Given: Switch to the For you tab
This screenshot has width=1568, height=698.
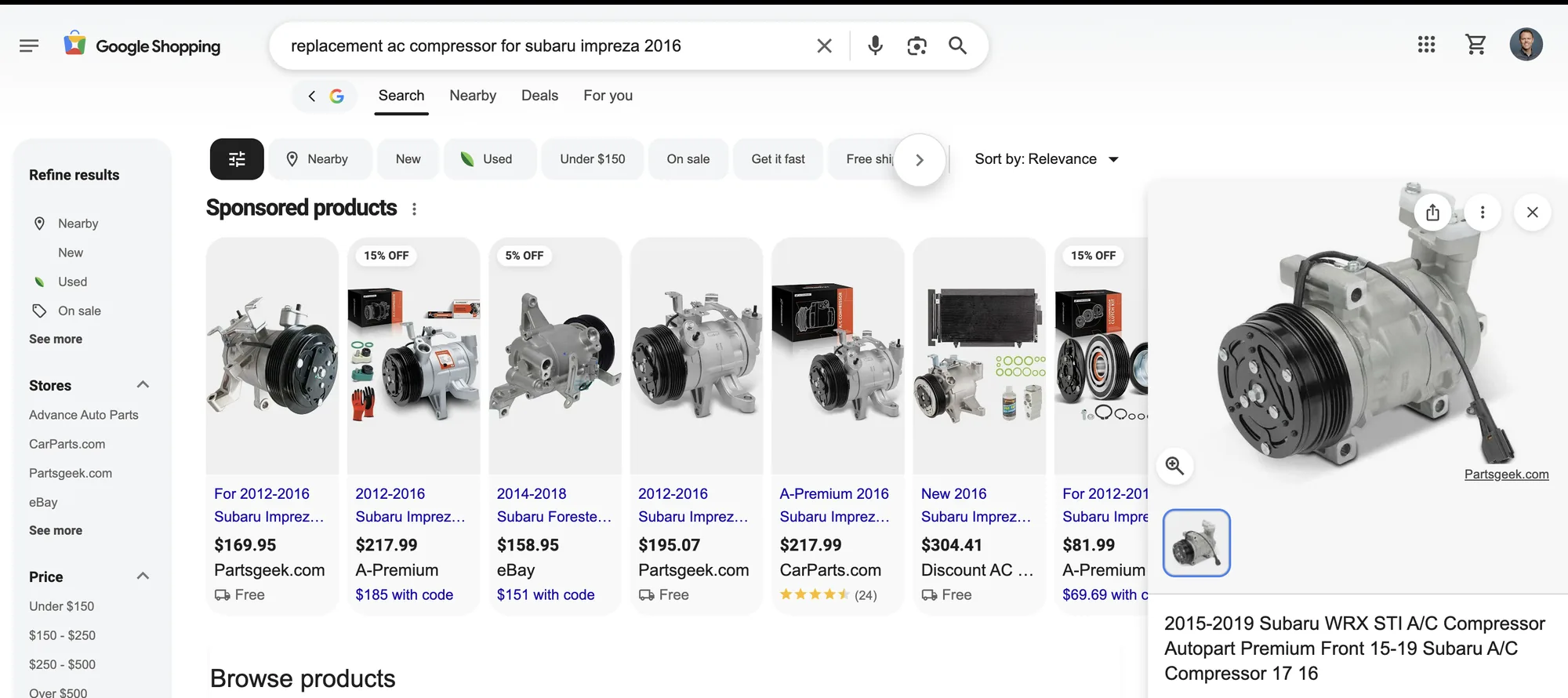Looking at the screenshot, I should [x=608, y=96].
